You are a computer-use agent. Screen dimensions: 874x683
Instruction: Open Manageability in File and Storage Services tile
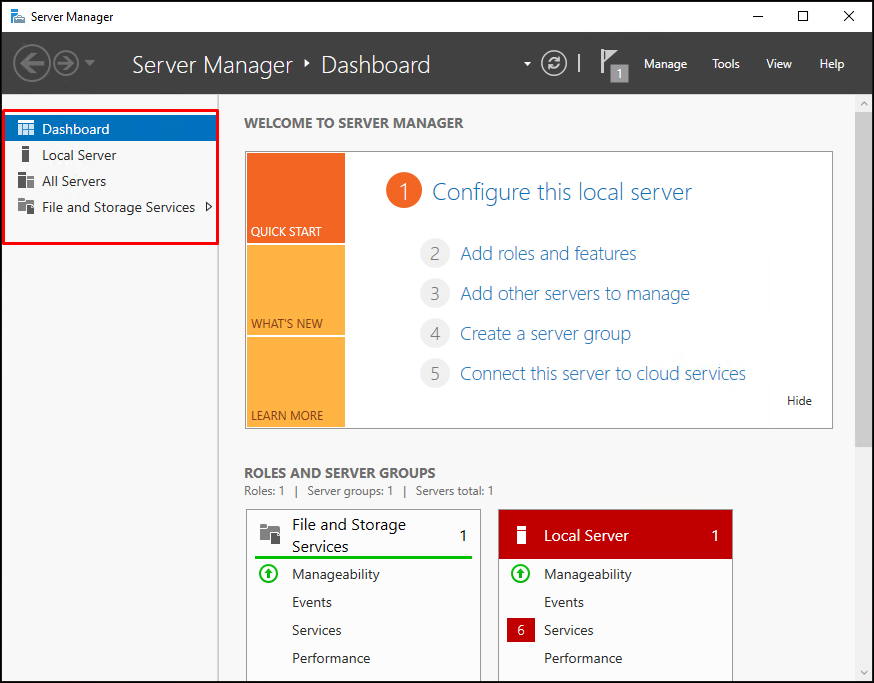click(336, 574)
